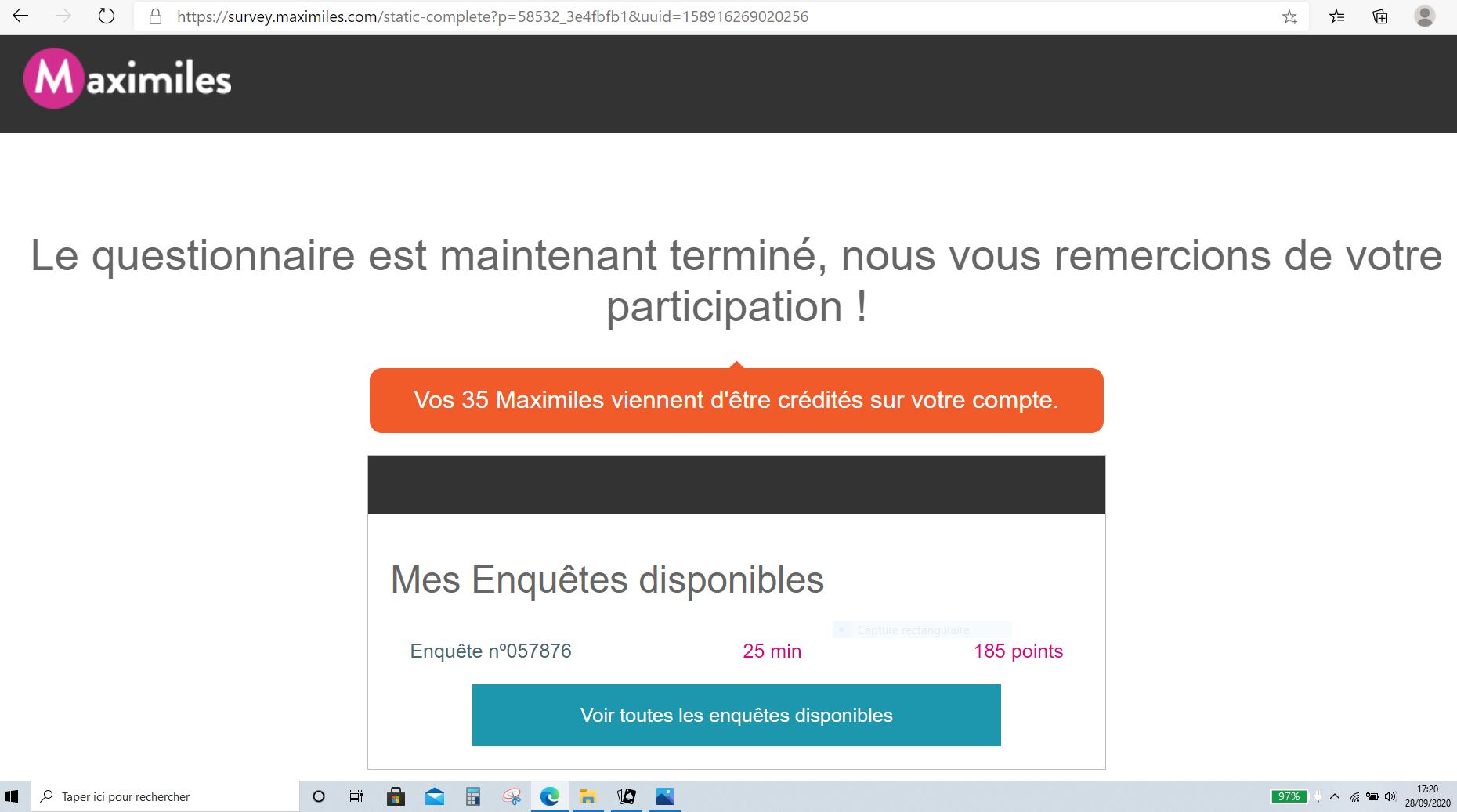
Task: Open Solitaire cards taskbar icon
Action: tap(627, 796)
